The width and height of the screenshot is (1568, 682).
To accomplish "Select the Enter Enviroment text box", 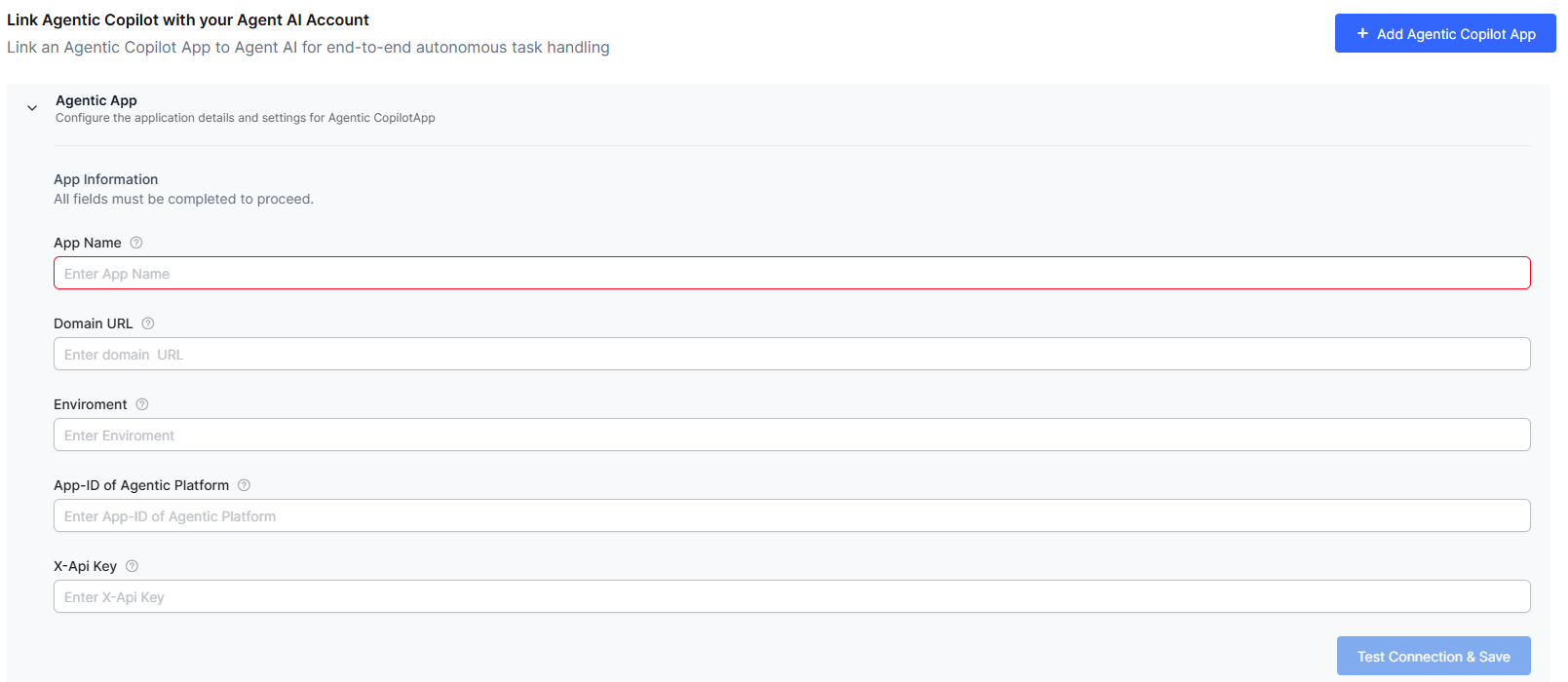I will tap(791, 436).
